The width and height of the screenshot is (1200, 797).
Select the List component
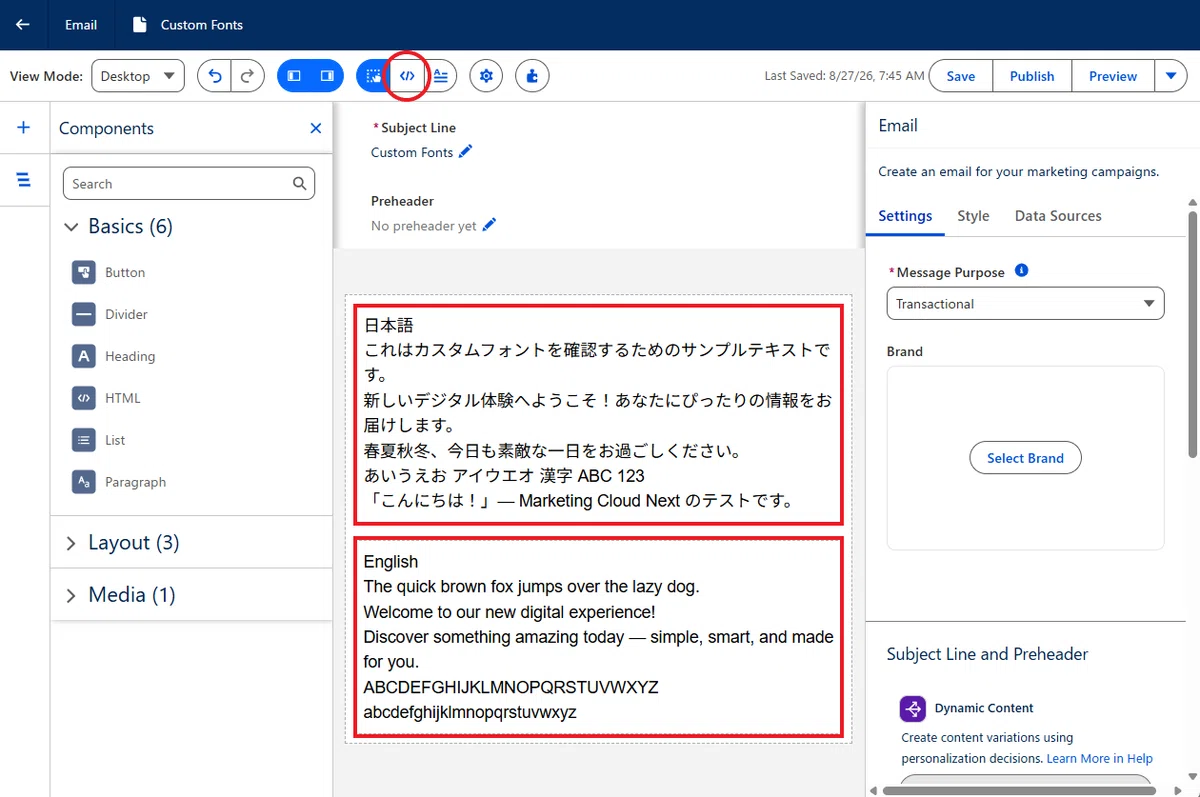98,441
